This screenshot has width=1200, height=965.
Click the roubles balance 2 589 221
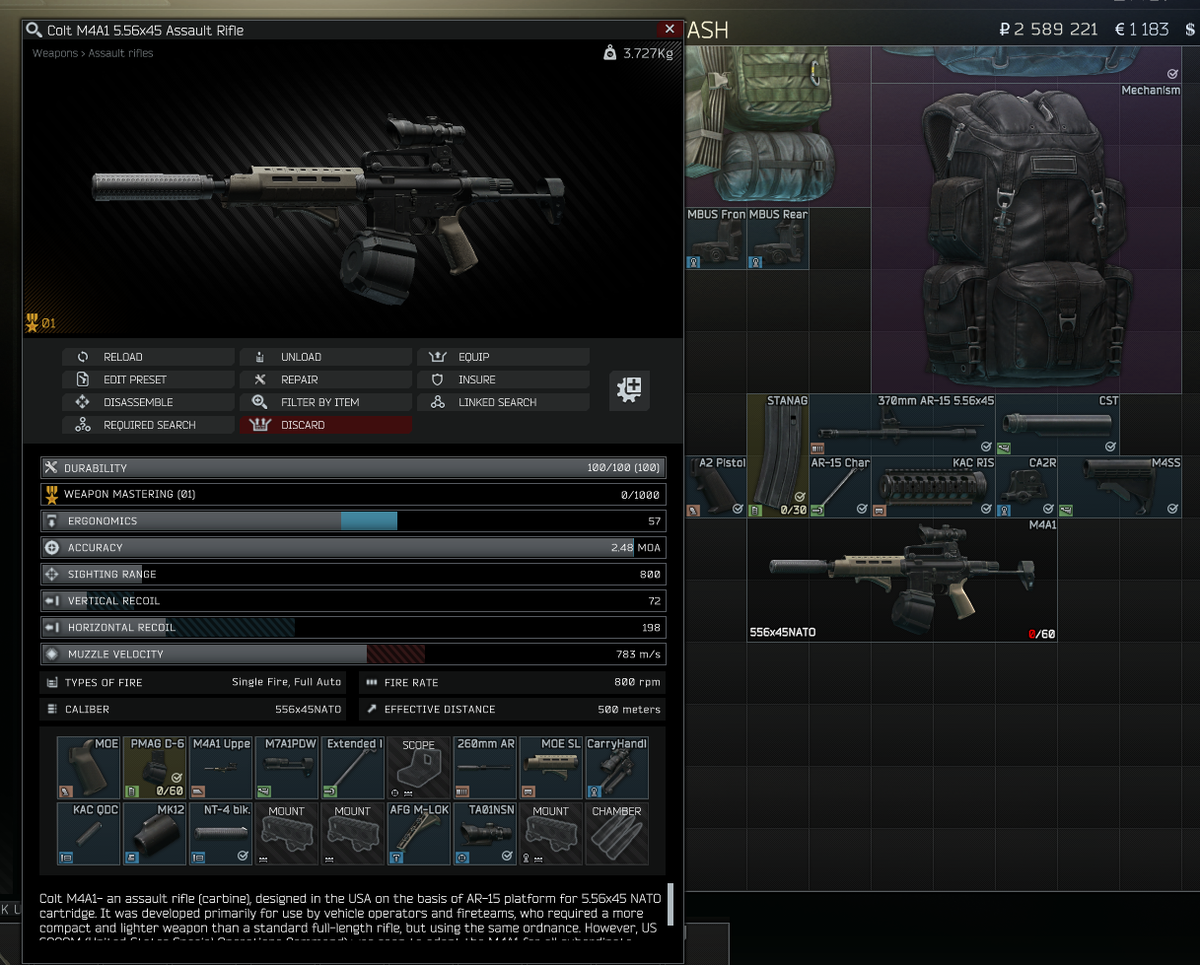[x=1049, y=29]
